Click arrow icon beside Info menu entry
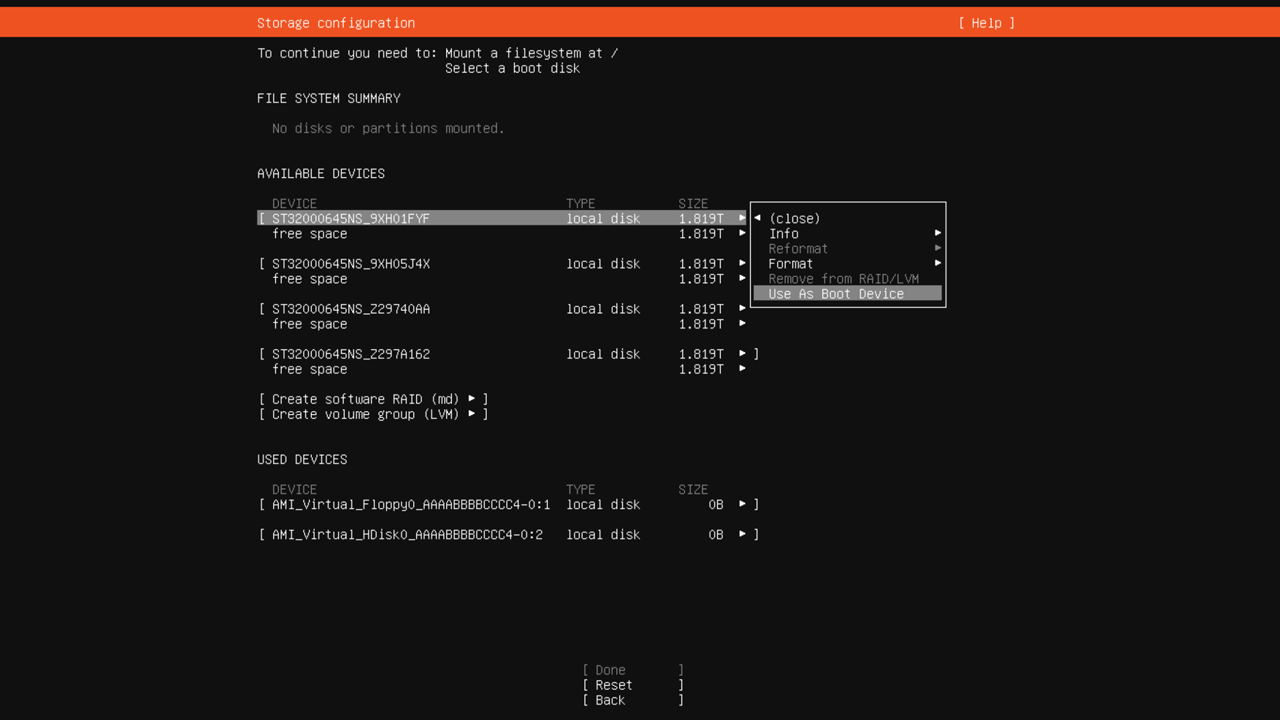Screen dimensions: 1280x720 [938, 234]
